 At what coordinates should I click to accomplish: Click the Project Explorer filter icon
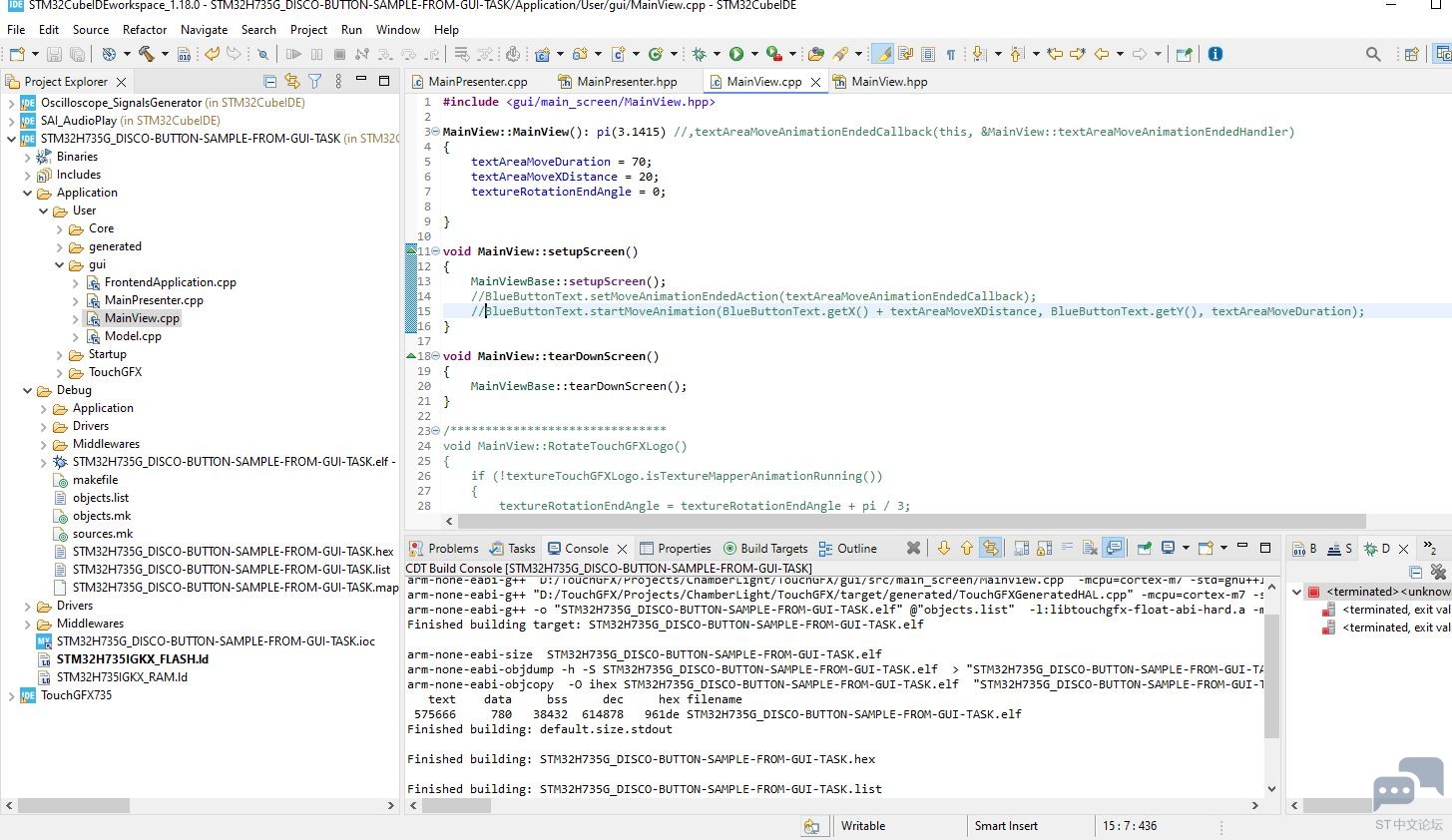(x=314, y=82)
